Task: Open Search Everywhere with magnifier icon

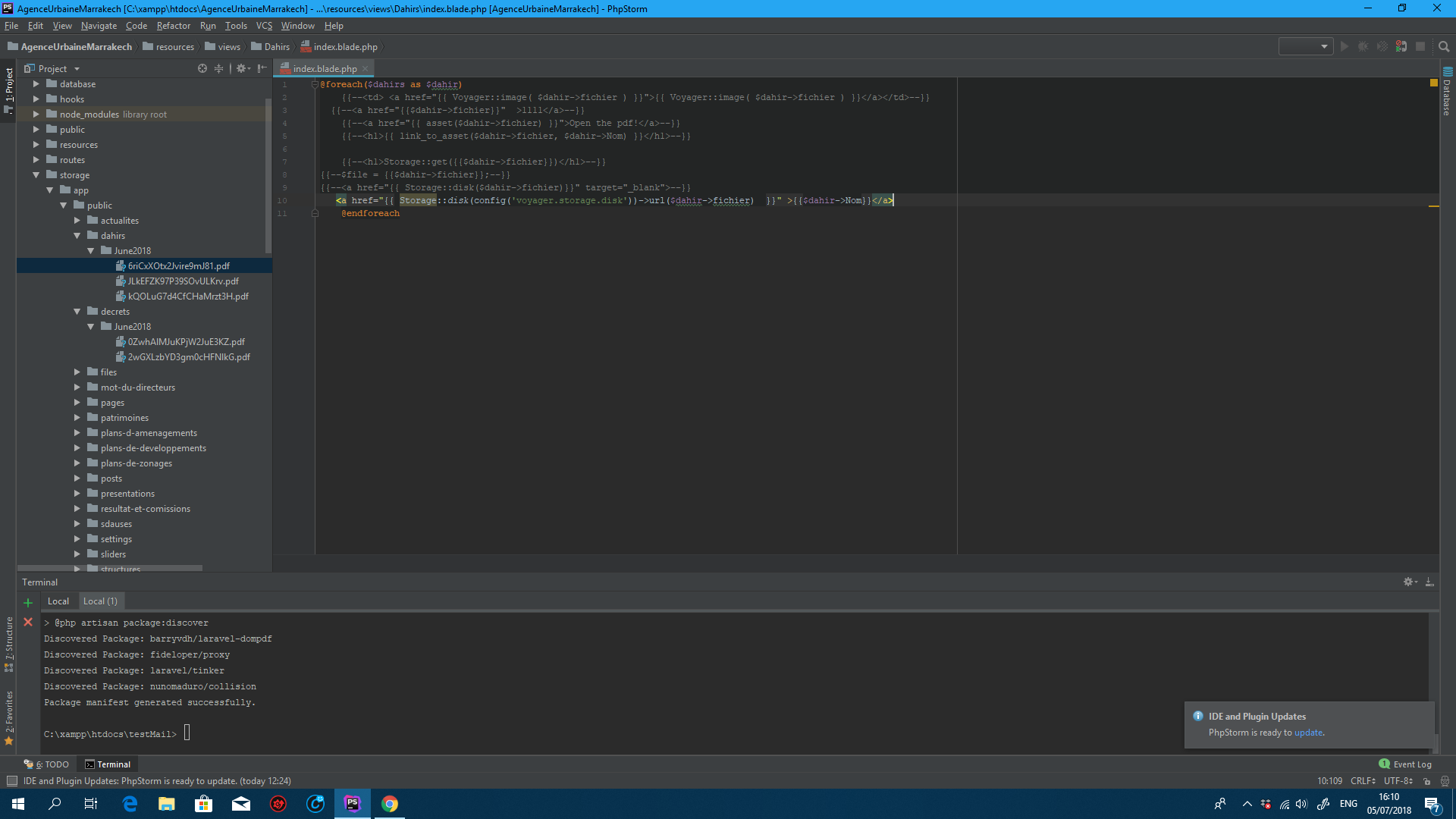Action: (1443, 46)
